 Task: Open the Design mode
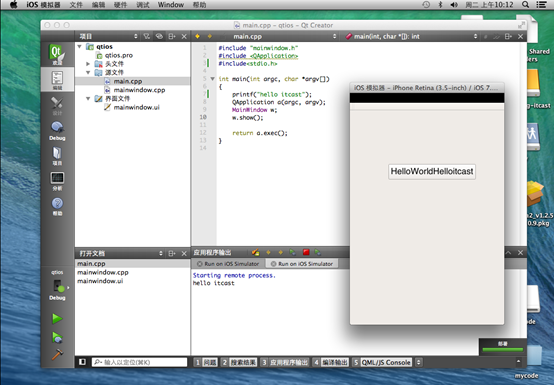coord(57,106)
